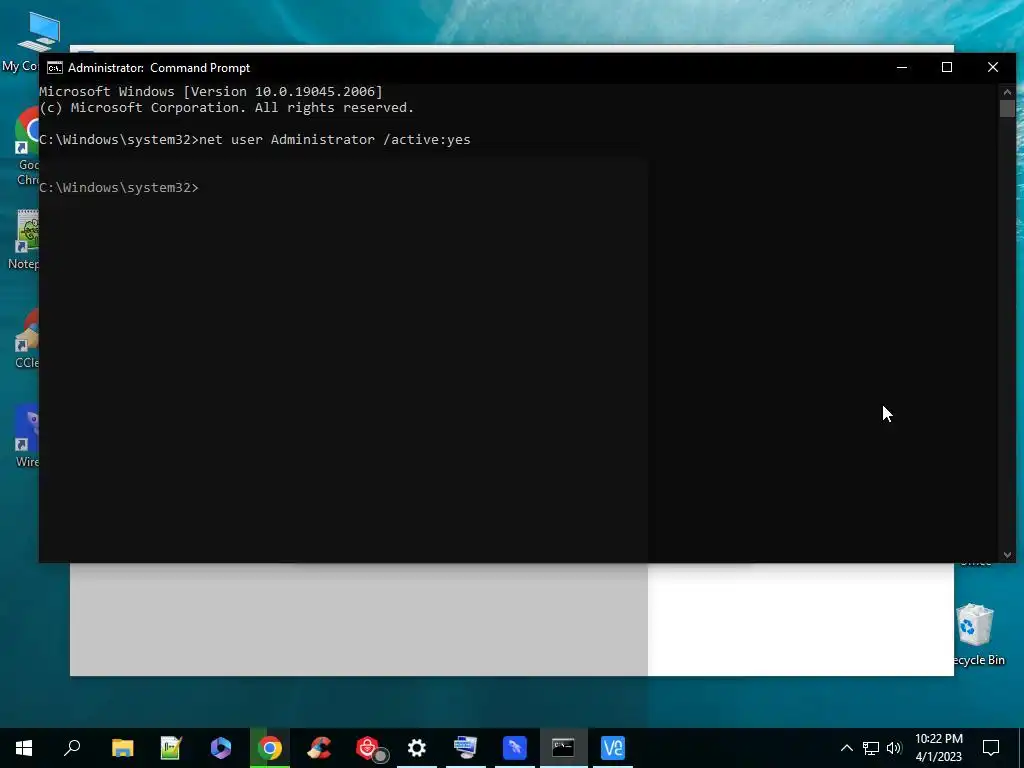Image resolution: width=1024 pixels, height=768 pixels.
Task: Open taskbar Search magnifier
Action: pos(72,748)
